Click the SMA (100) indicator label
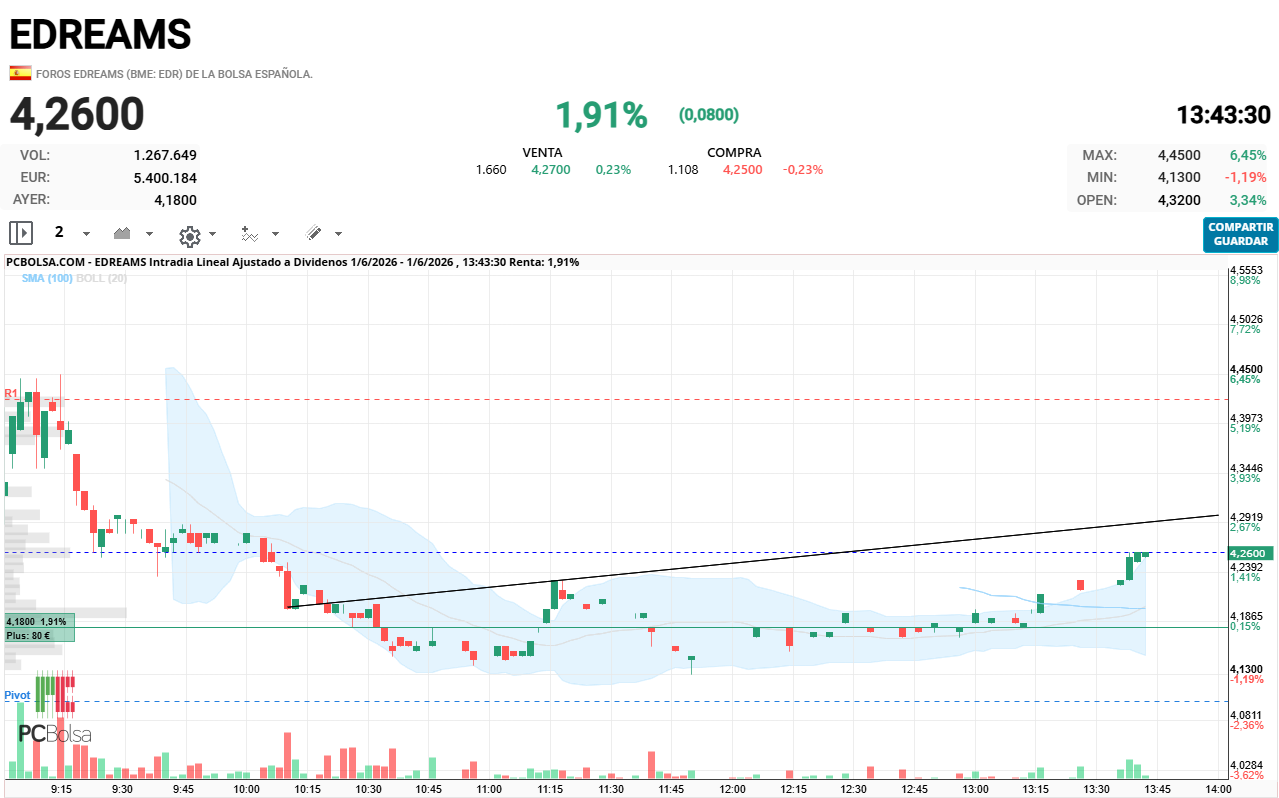Image resolution: width=1279 pixels, height=798 pixels. (x=47, y=278)
